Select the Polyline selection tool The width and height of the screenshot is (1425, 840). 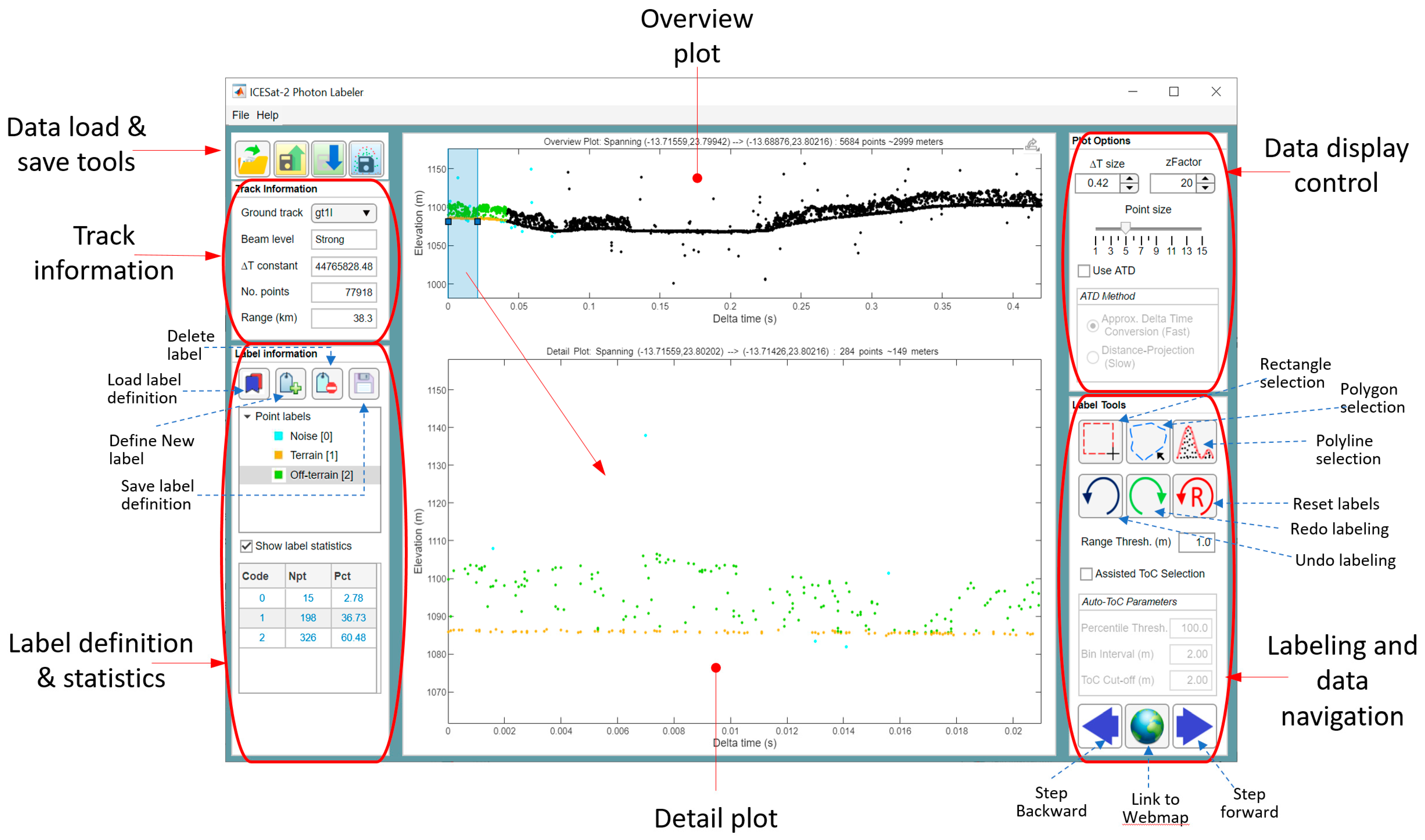point(1194,442)
